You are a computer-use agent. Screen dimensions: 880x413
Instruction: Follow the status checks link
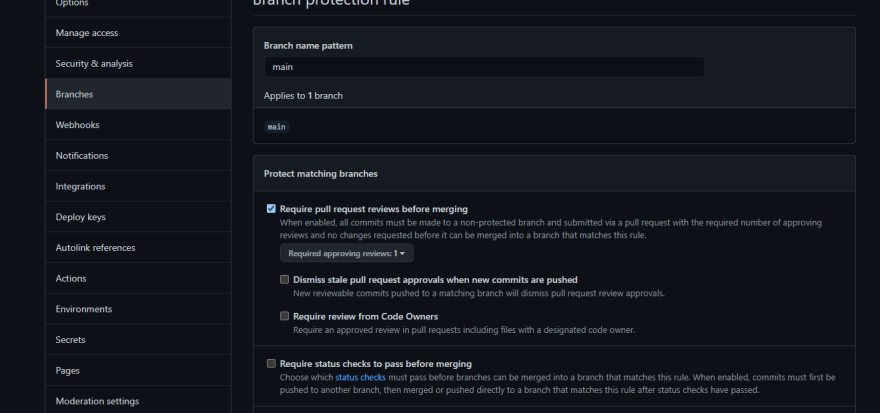coord(360,377)
